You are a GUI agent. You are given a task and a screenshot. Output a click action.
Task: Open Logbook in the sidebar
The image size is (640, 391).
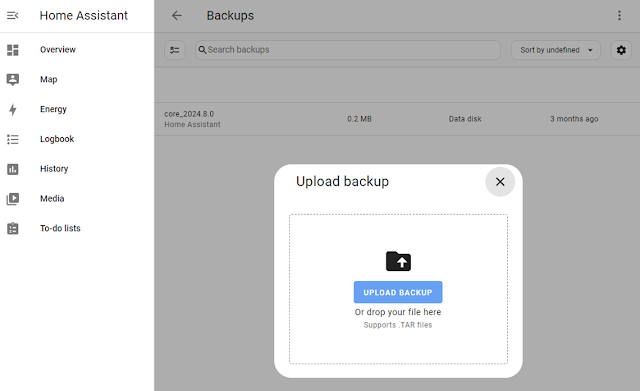57,139
